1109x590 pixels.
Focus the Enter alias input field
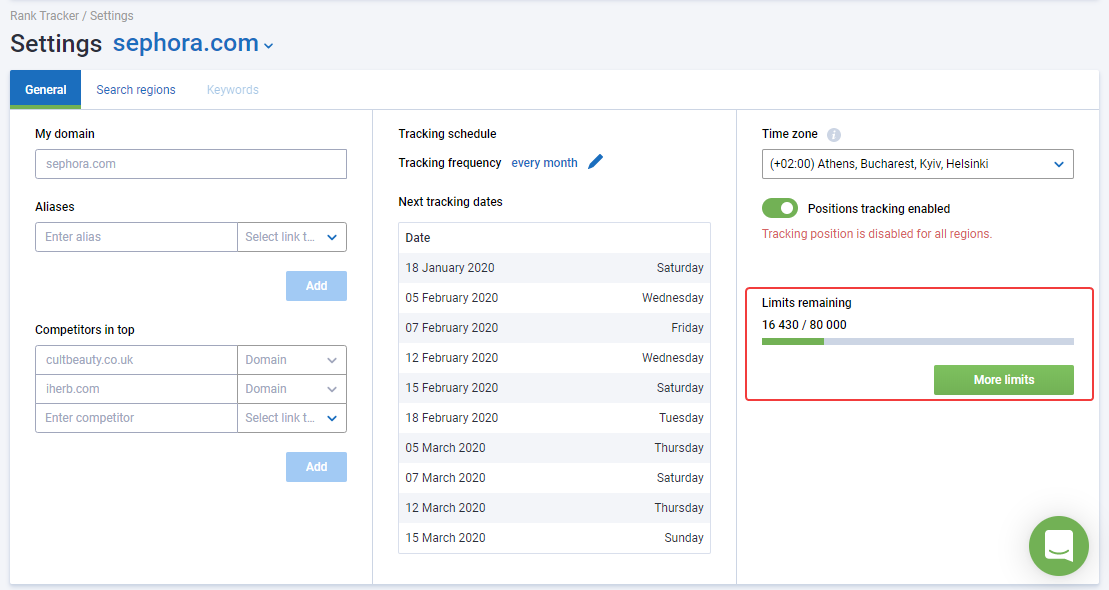click(x=137, y=237)
